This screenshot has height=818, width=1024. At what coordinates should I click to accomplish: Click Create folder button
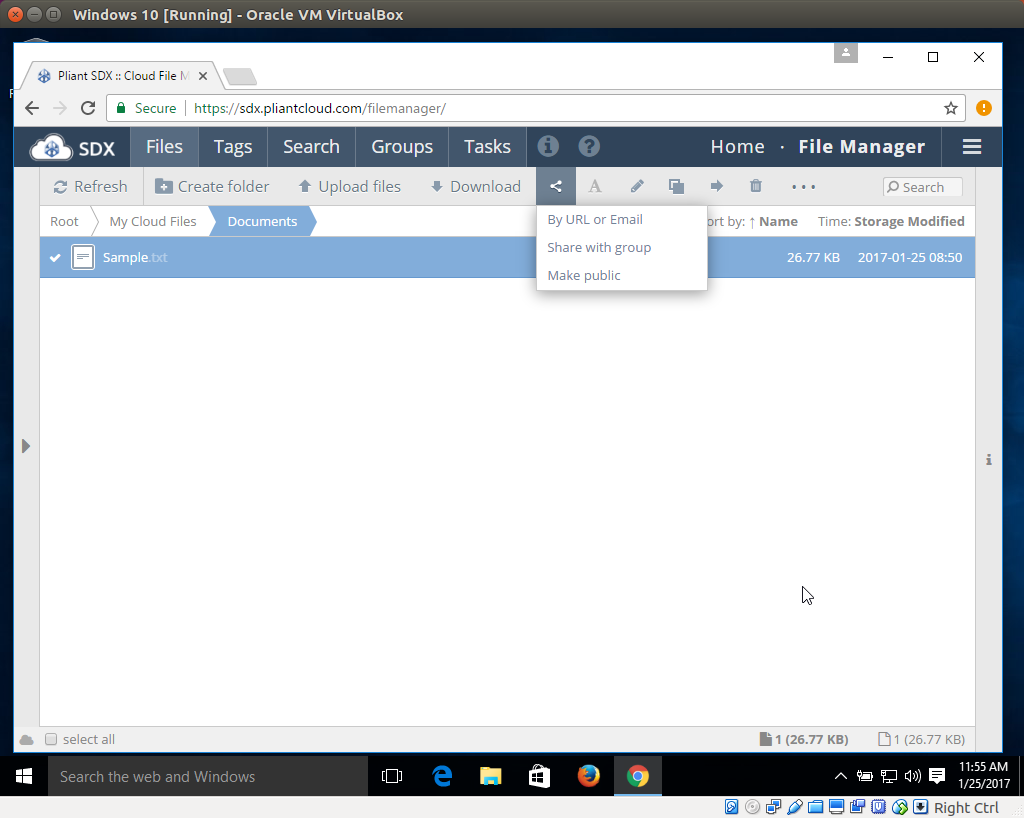pos(212,187)
